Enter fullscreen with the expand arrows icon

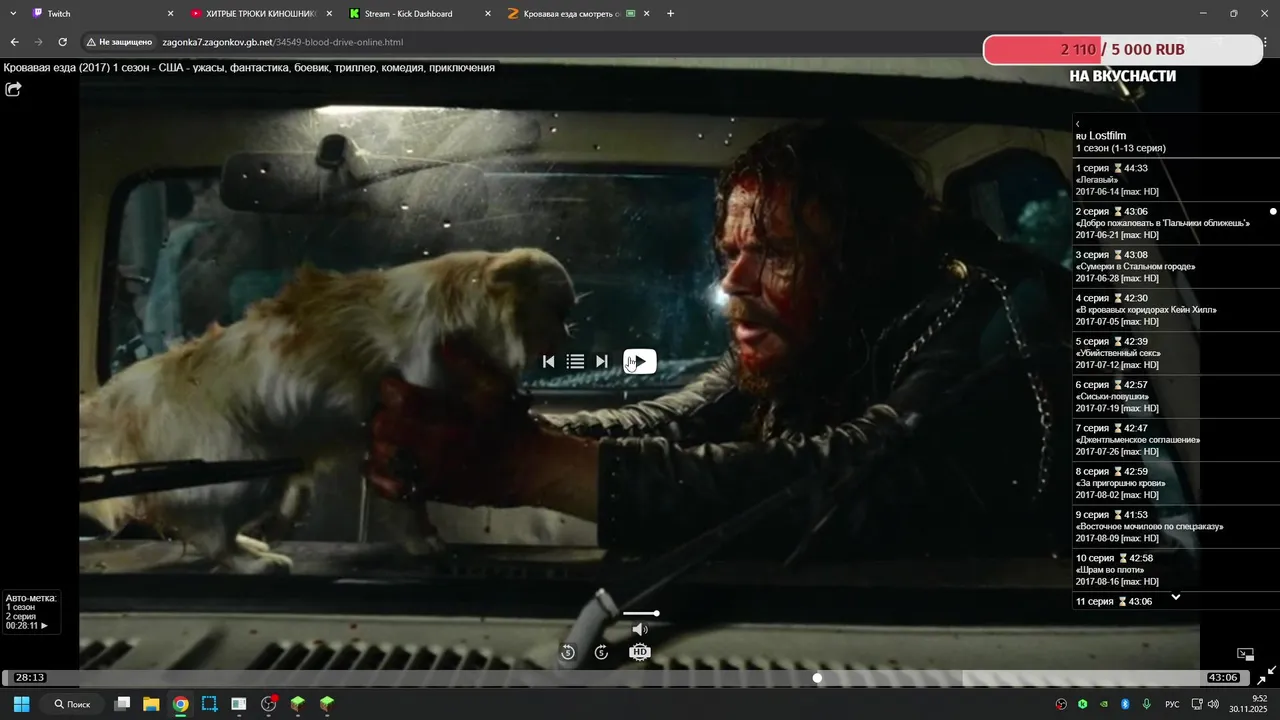[1266, 676]
